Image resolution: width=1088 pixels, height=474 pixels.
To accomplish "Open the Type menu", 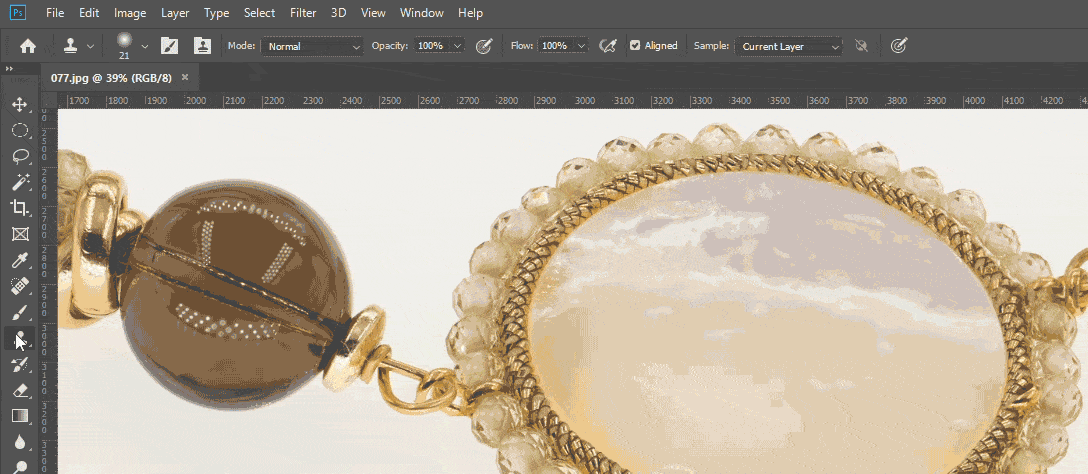I will tap(216, 12).
